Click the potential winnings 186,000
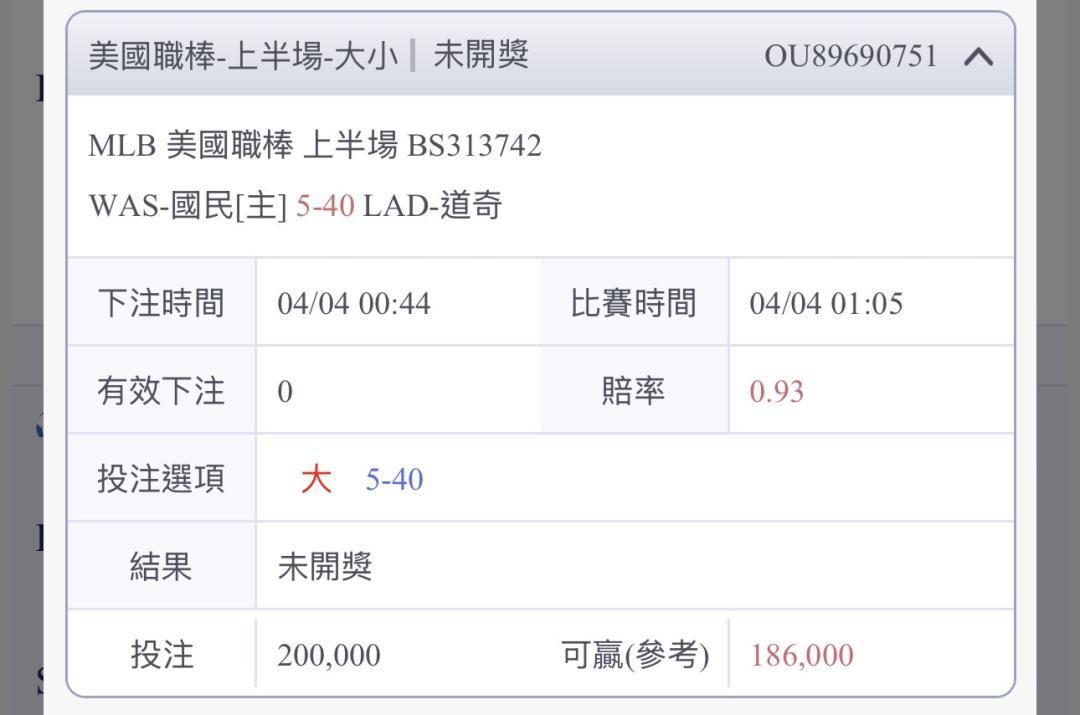Screen dimensions: 1080x715 (x=802, y=656)
